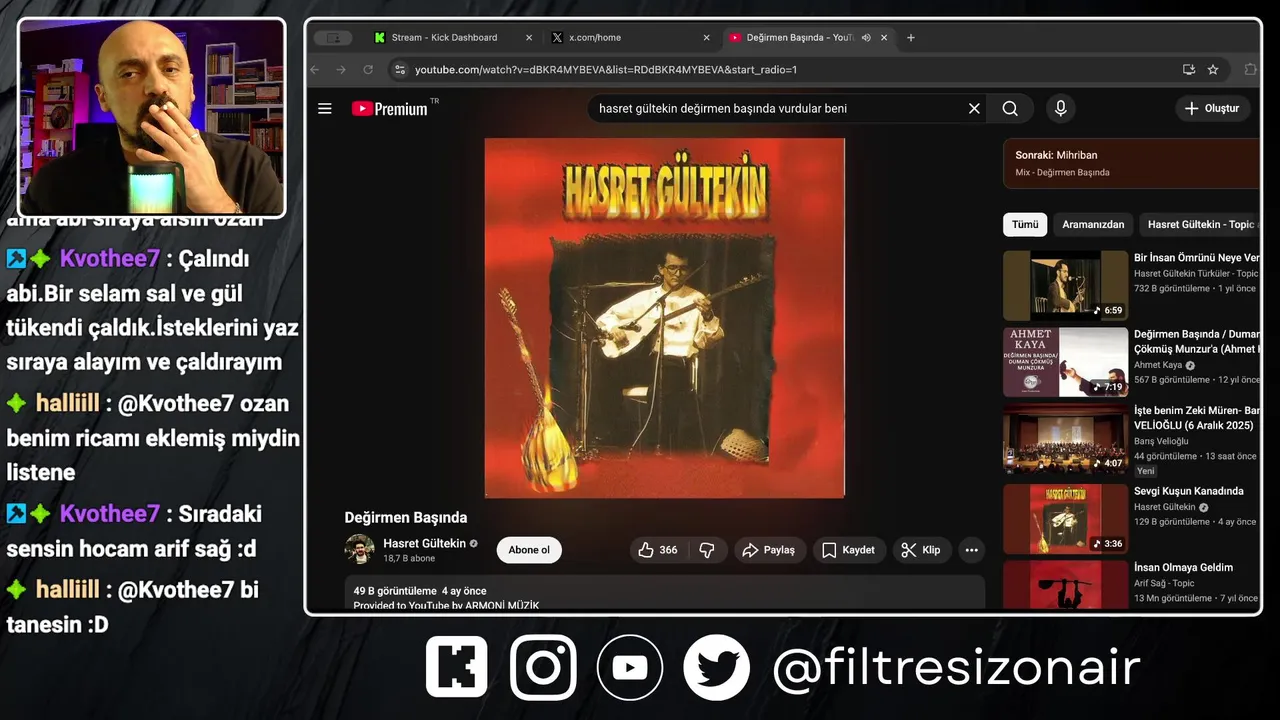Mute the YouTube tab audio icon
The image size is (1280, 720).
pos(866,37)
